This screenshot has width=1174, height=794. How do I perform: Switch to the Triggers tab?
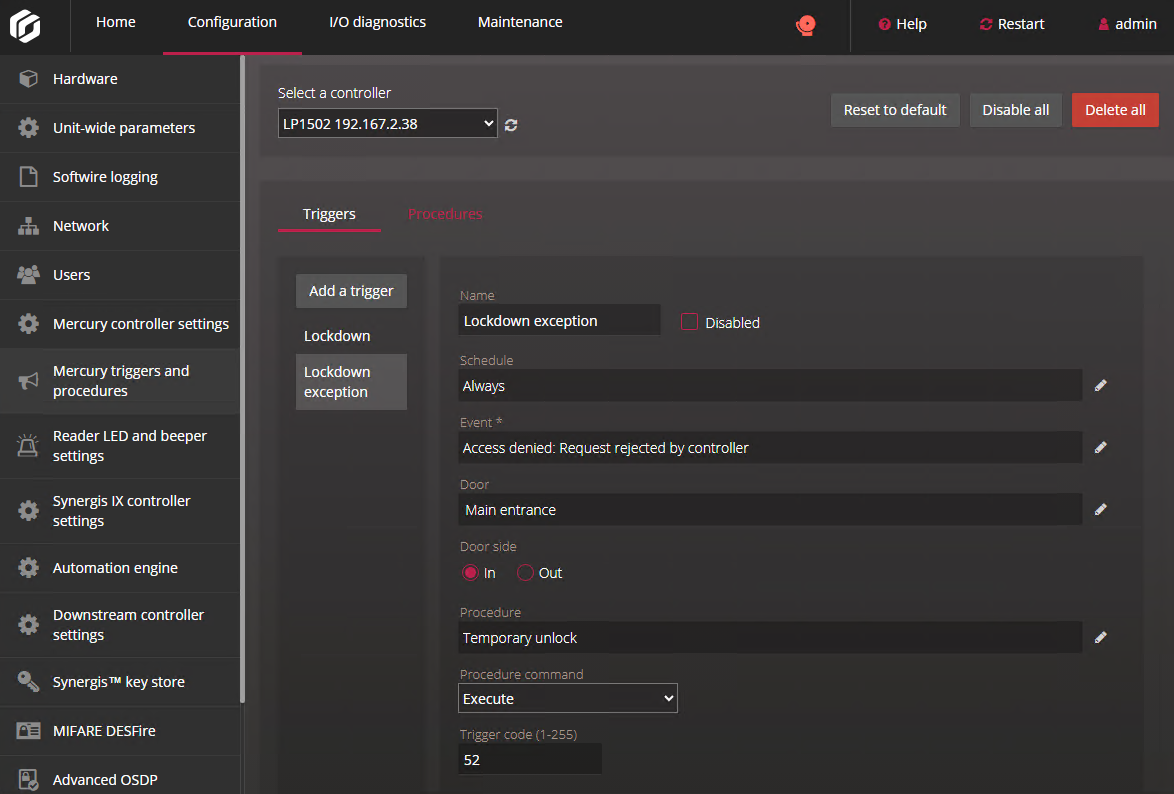coord(329,214)
